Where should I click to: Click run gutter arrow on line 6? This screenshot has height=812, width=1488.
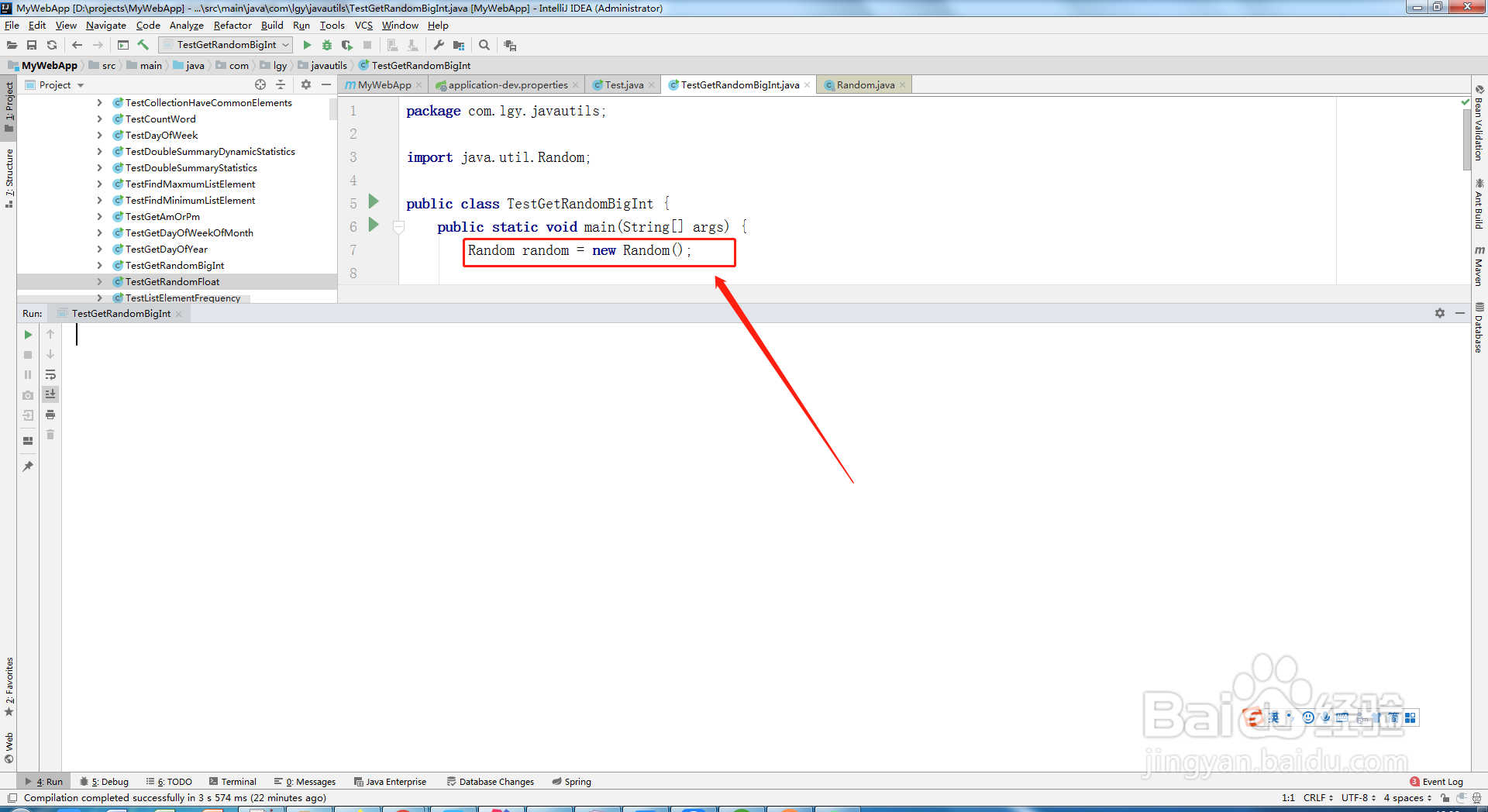(x=374, y=225)
